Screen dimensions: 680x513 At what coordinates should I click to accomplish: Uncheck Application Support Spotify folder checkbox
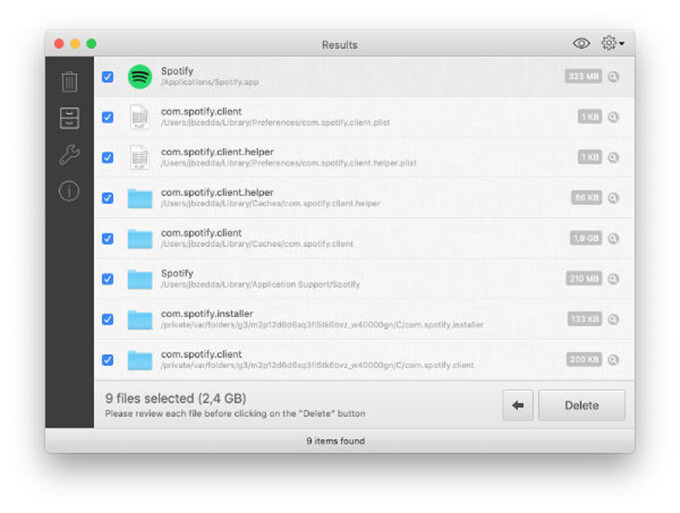coord(108,279)
